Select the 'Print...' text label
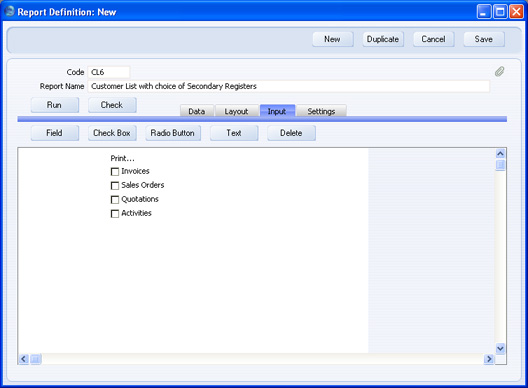Viewport: 528px width, 388px height. click(x=122, y=158)
